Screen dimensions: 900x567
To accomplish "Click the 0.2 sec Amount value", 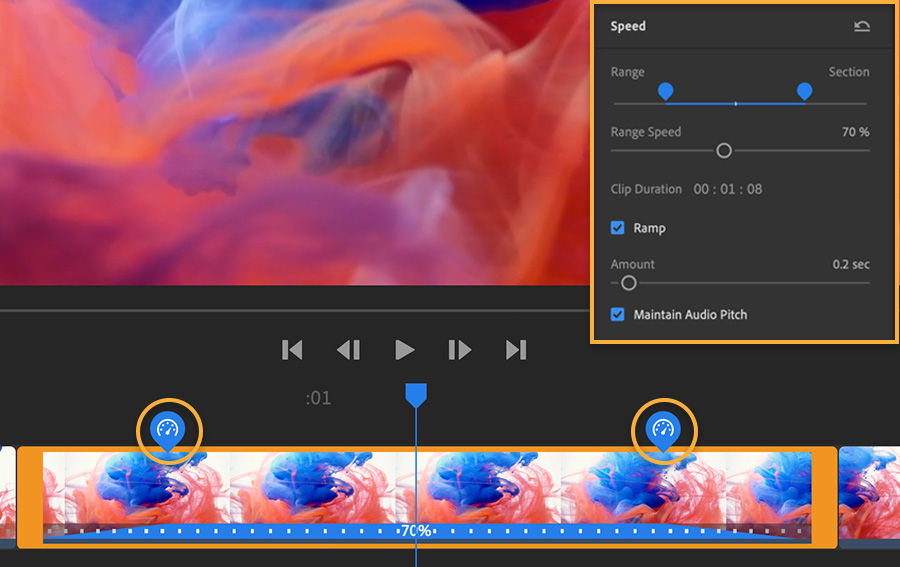I will point(851,265).
